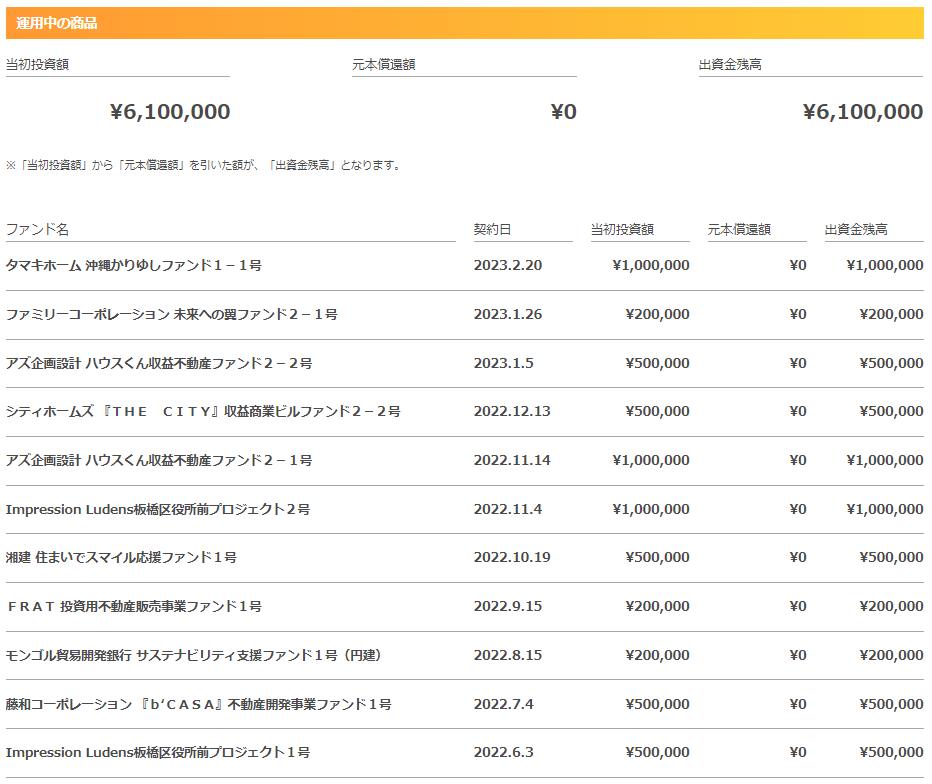Screen dimensions: 932x784
Task: Click contract date 2022.12.13
Action: click(512, 411)
